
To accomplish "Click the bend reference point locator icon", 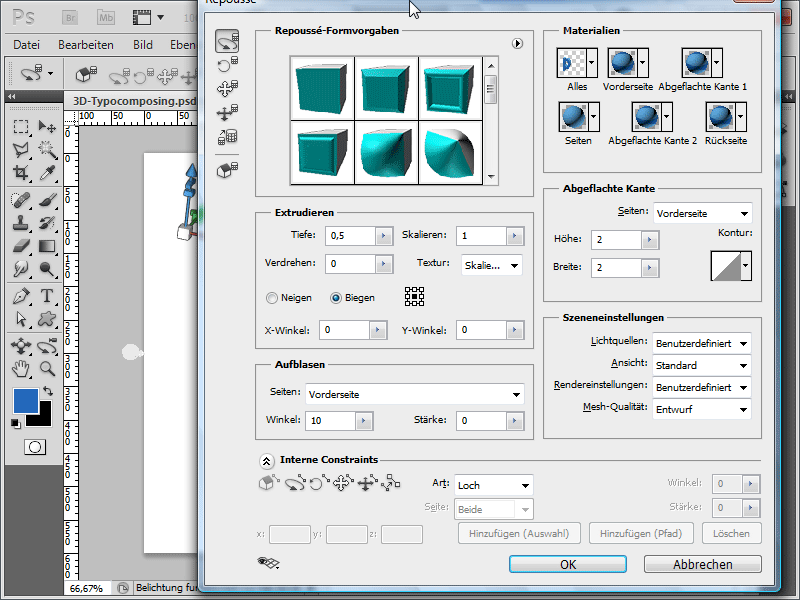I will click(x=414, y=296).
